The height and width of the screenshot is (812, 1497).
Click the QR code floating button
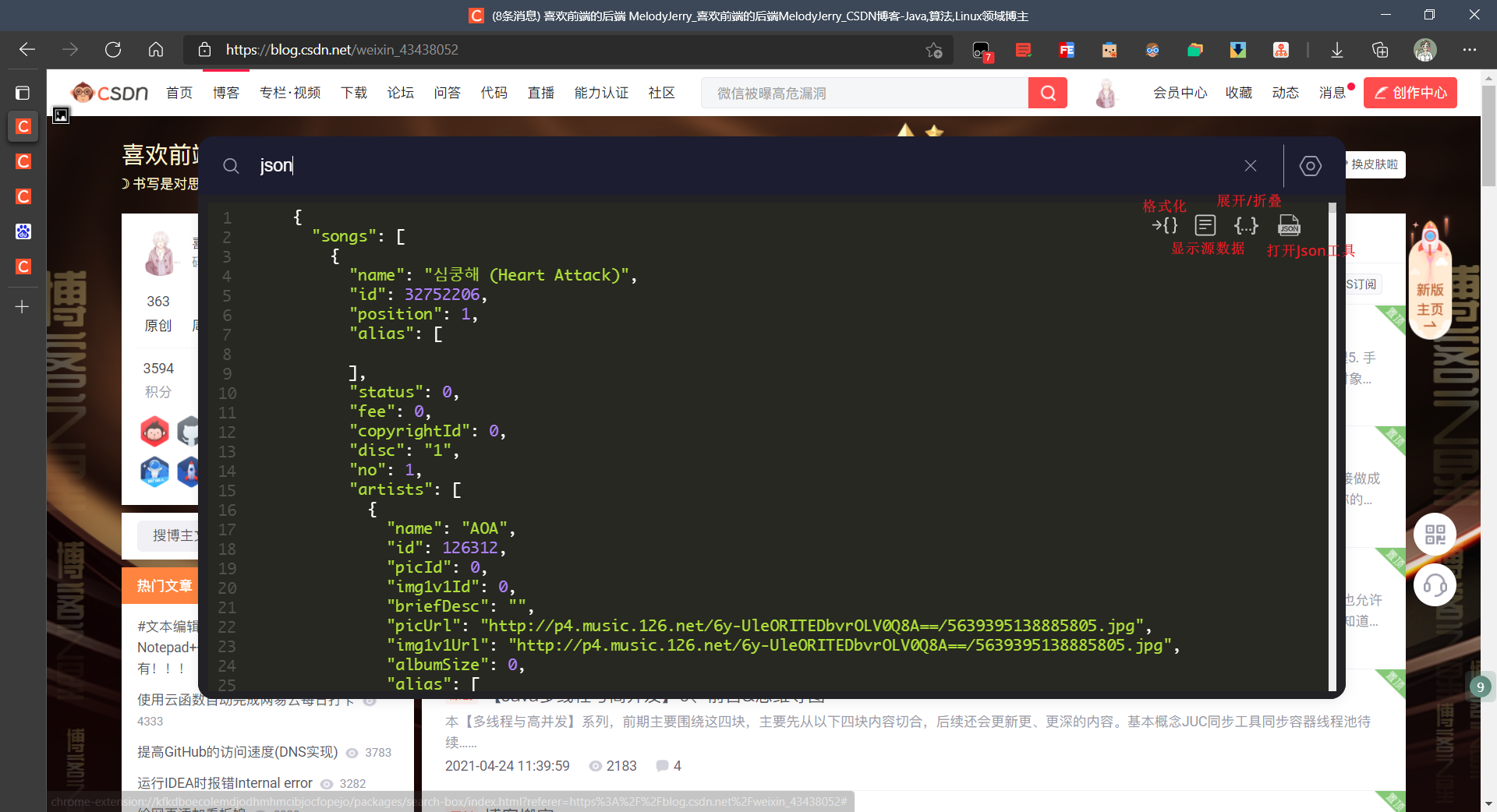[1435, 535]
